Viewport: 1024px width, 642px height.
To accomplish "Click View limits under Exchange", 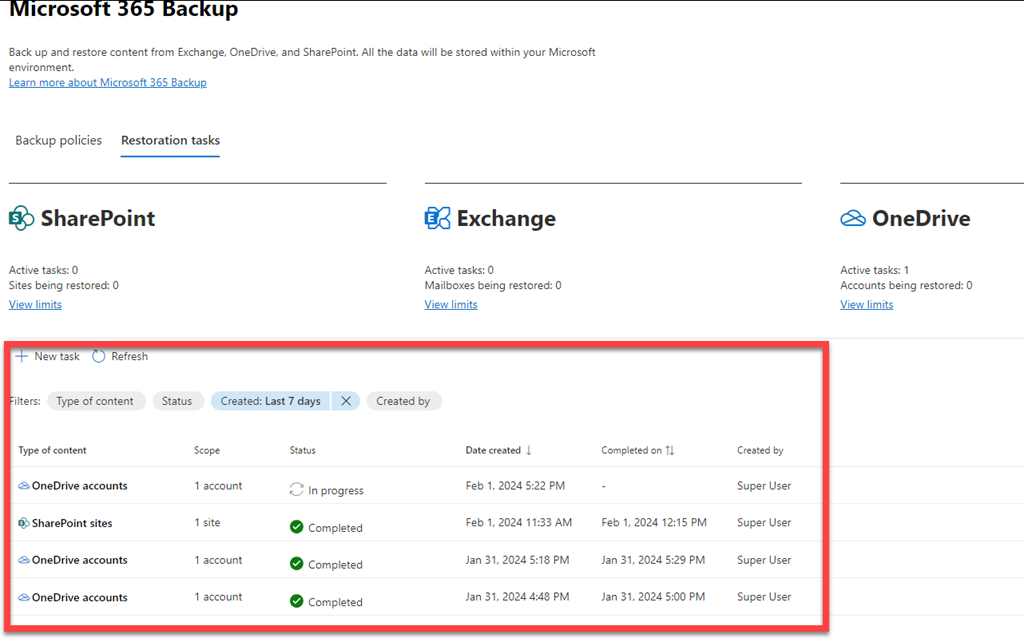I will [x=451, y=305].
